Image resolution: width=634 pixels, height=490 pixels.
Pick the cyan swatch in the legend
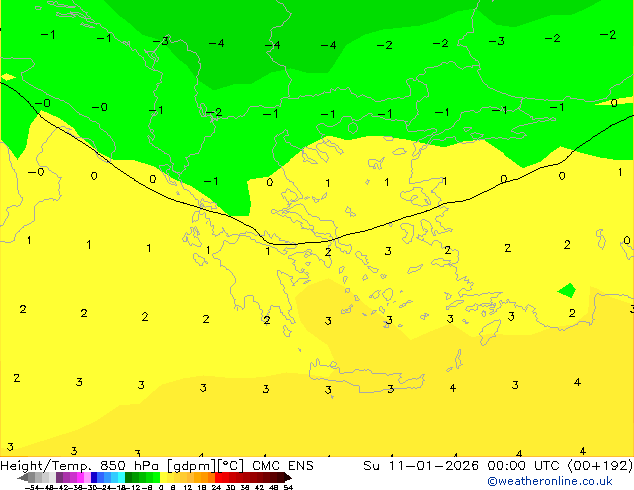122,477
